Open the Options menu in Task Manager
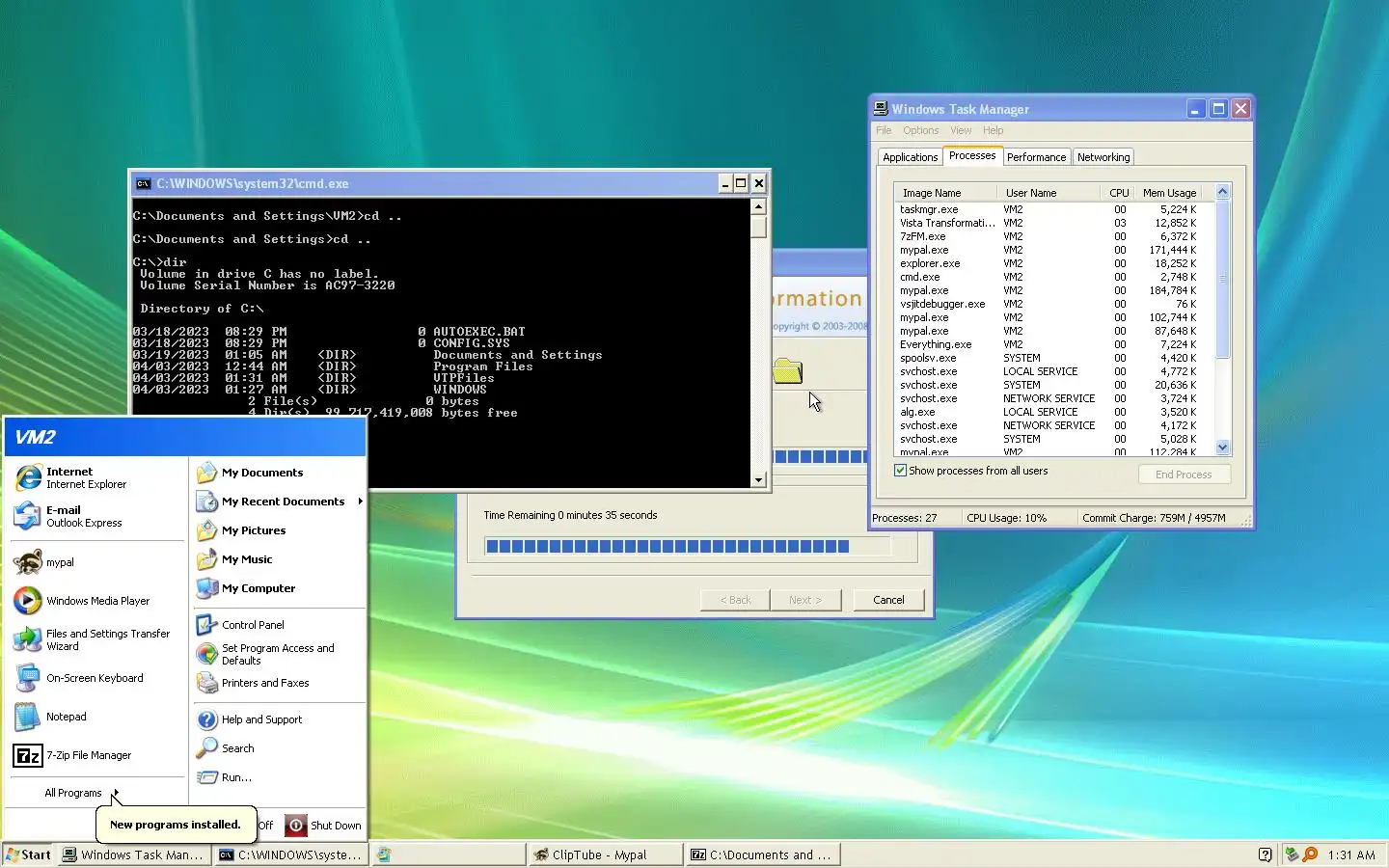1389x868 pixels. point(921,130)
